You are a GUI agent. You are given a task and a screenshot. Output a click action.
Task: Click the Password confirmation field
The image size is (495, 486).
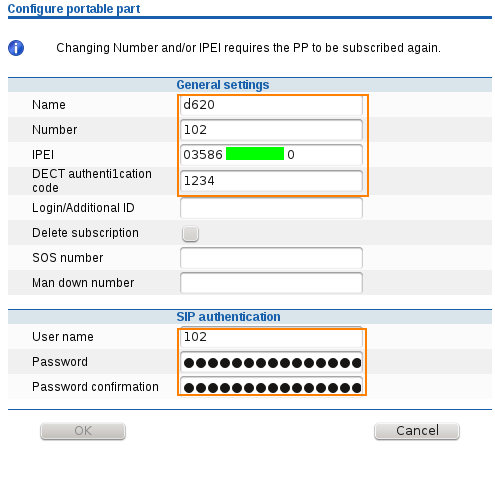(x=271, y=387)
